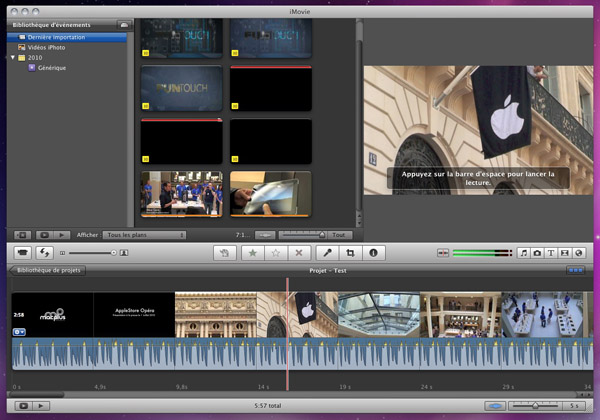Click the viewer showing the Apple flag
The width and height of the screenshot is (600, 420).
pyautogui.click(x=478, y=130)
